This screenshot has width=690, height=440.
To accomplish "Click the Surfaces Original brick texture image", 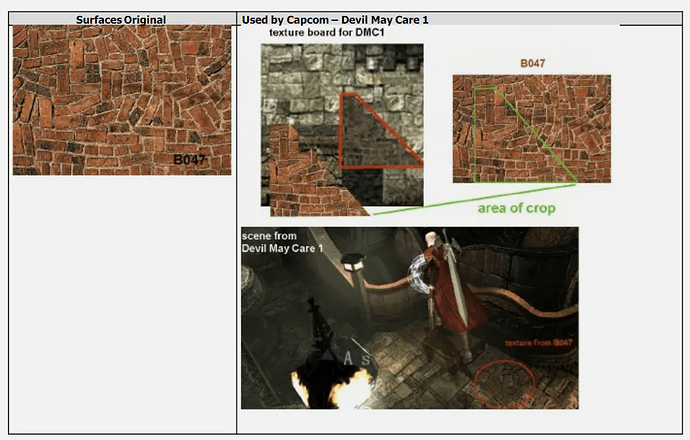I will click(x=121, y=100).
